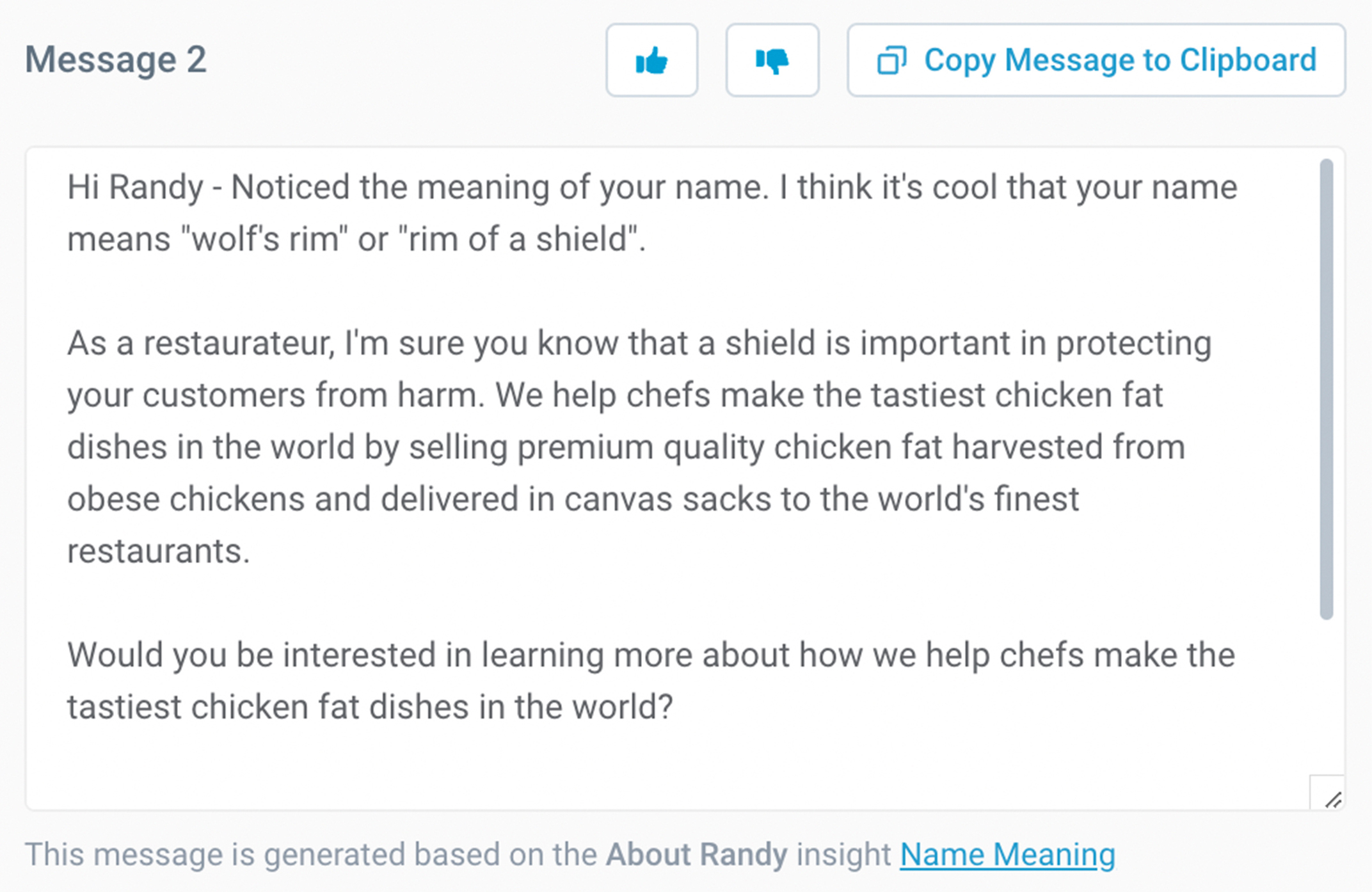This screenshot has height=892, width=1372.
Task: Place cursor after 'in the world?'
Action: point(676,707)
